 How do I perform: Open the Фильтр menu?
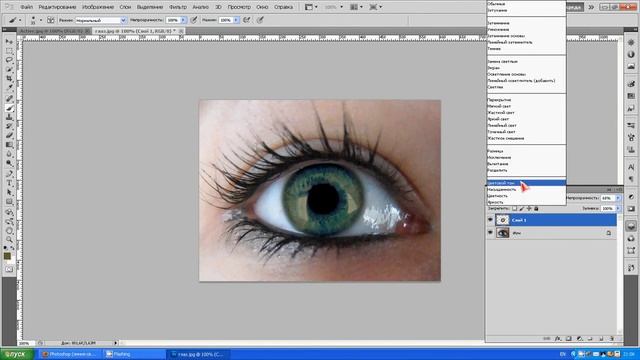point(178,7)
